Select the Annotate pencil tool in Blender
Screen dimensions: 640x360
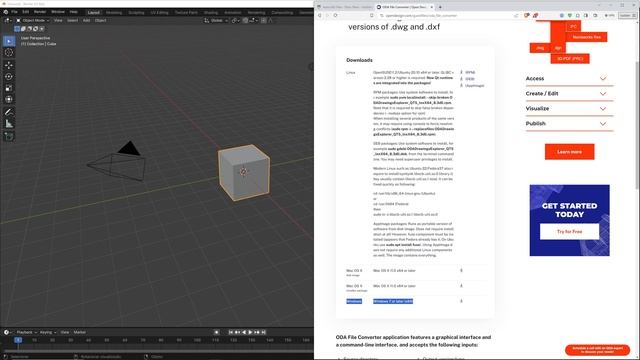[x=9, y=112]
